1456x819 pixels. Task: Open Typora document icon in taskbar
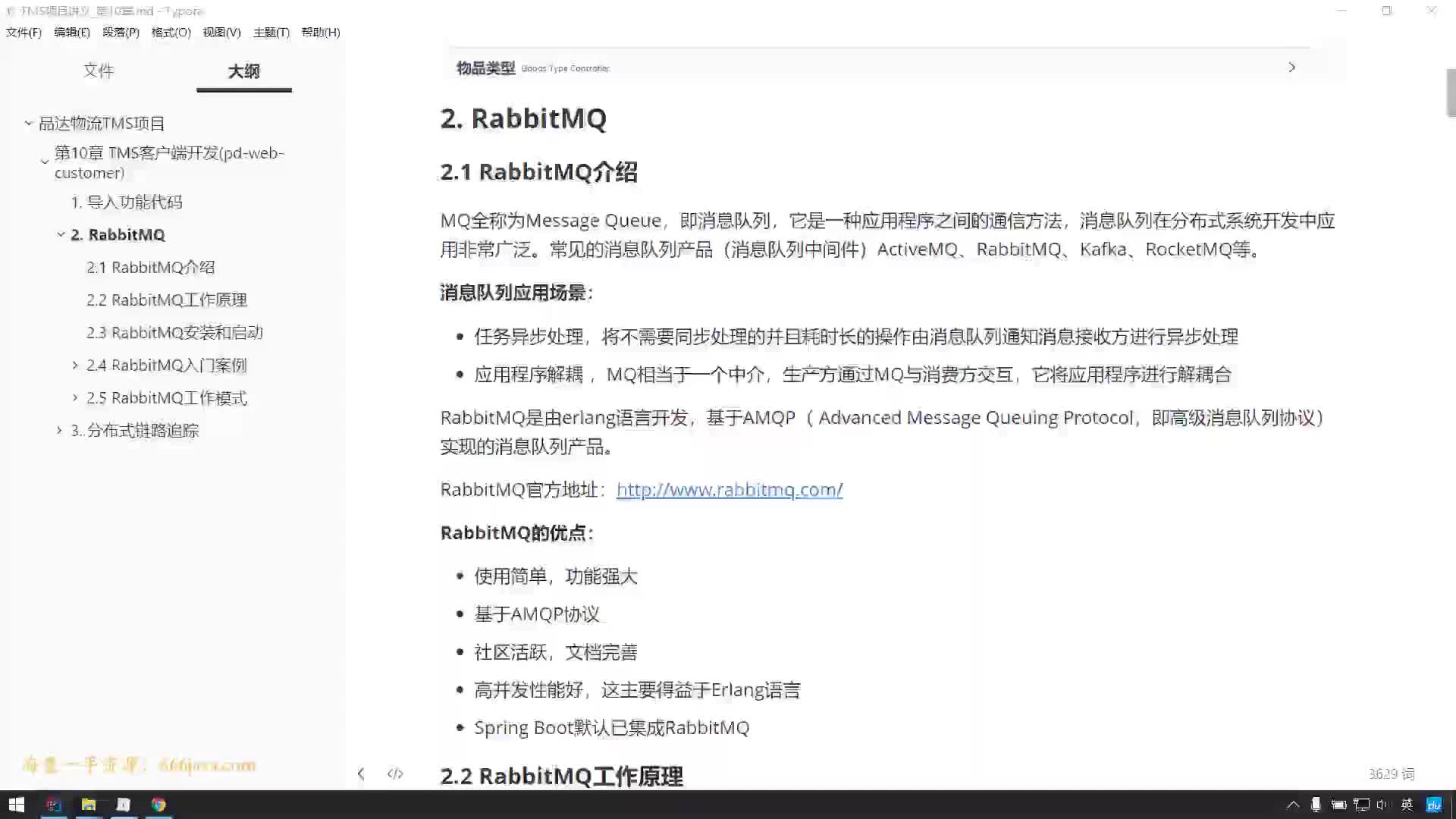tap(124, 805)
